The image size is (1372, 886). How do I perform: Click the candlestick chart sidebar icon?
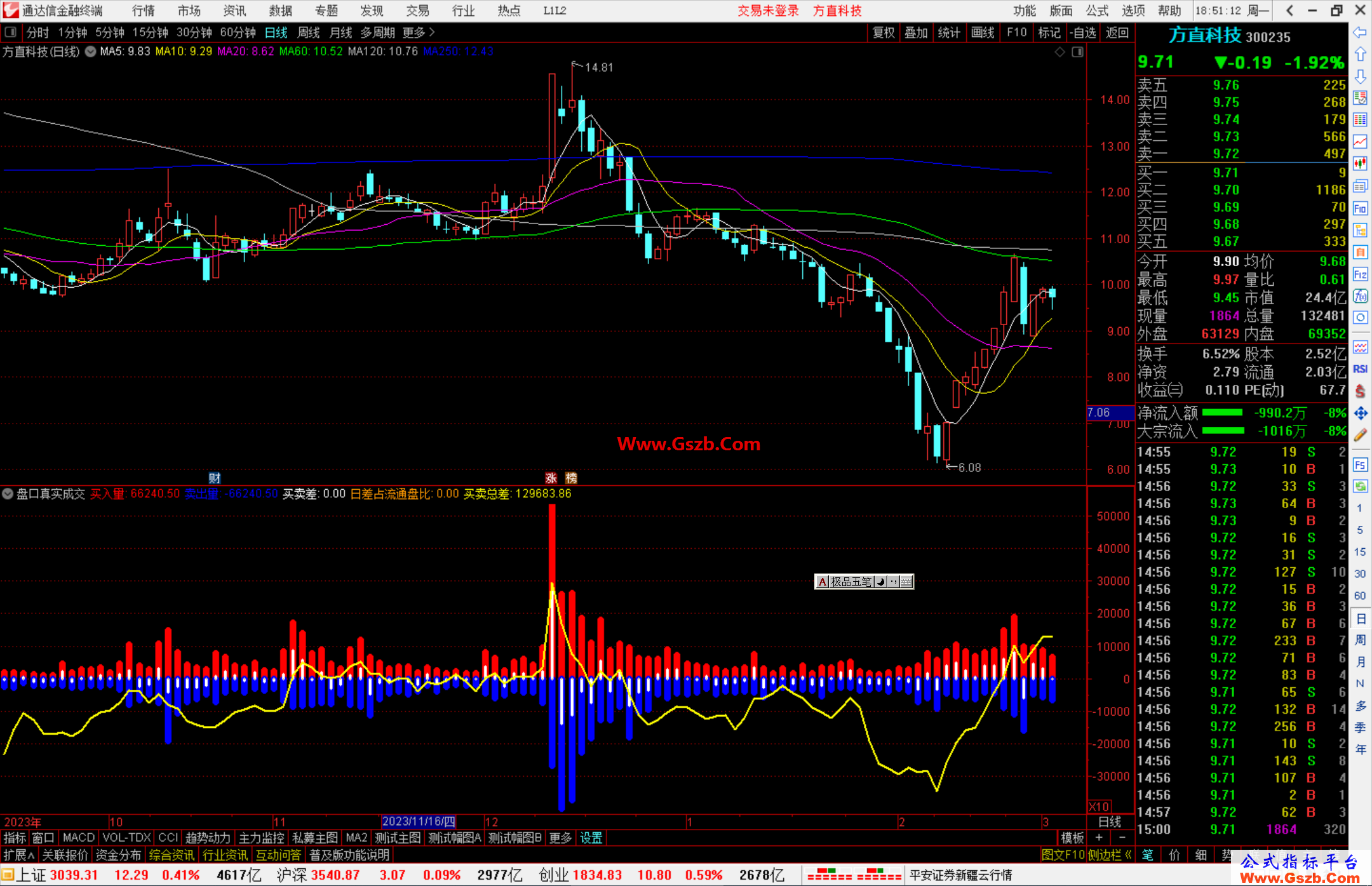pyautogui.click(x=1360, y=163)
